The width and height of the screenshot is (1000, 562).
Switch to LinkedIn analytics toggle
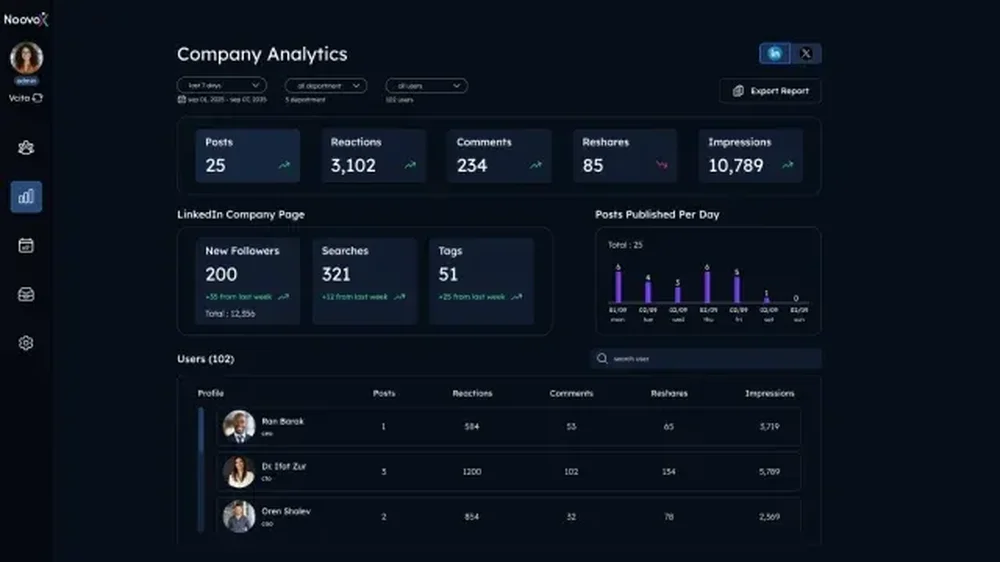tap(775, 54)
